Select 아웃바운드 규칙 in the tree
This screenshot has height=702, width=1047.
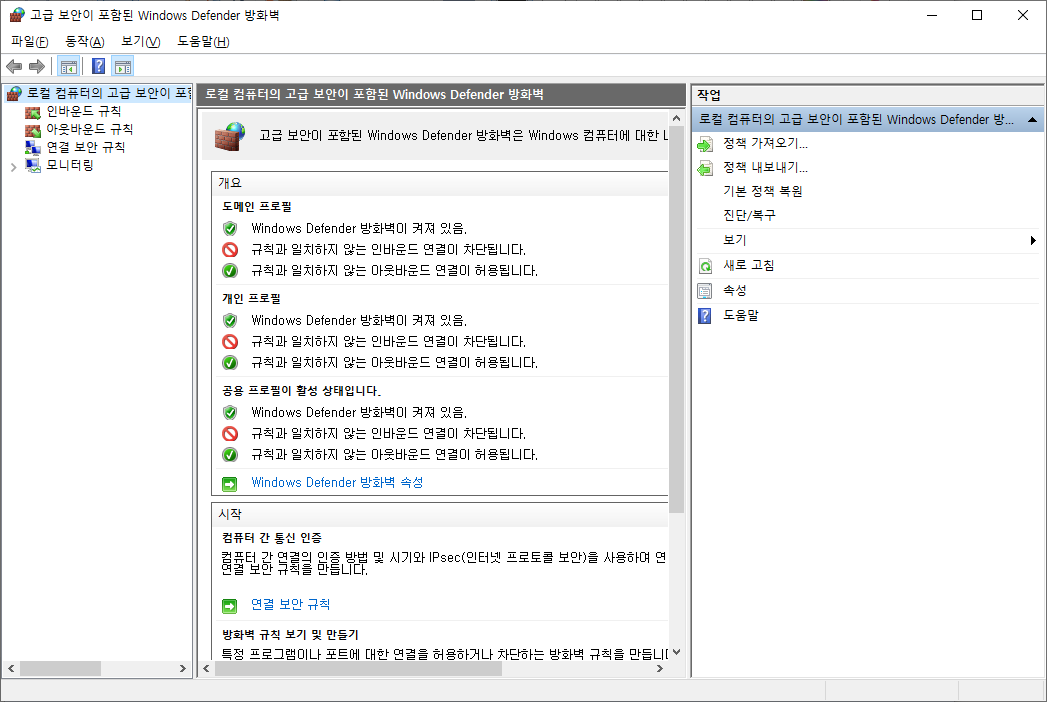[x=89, y=130]
